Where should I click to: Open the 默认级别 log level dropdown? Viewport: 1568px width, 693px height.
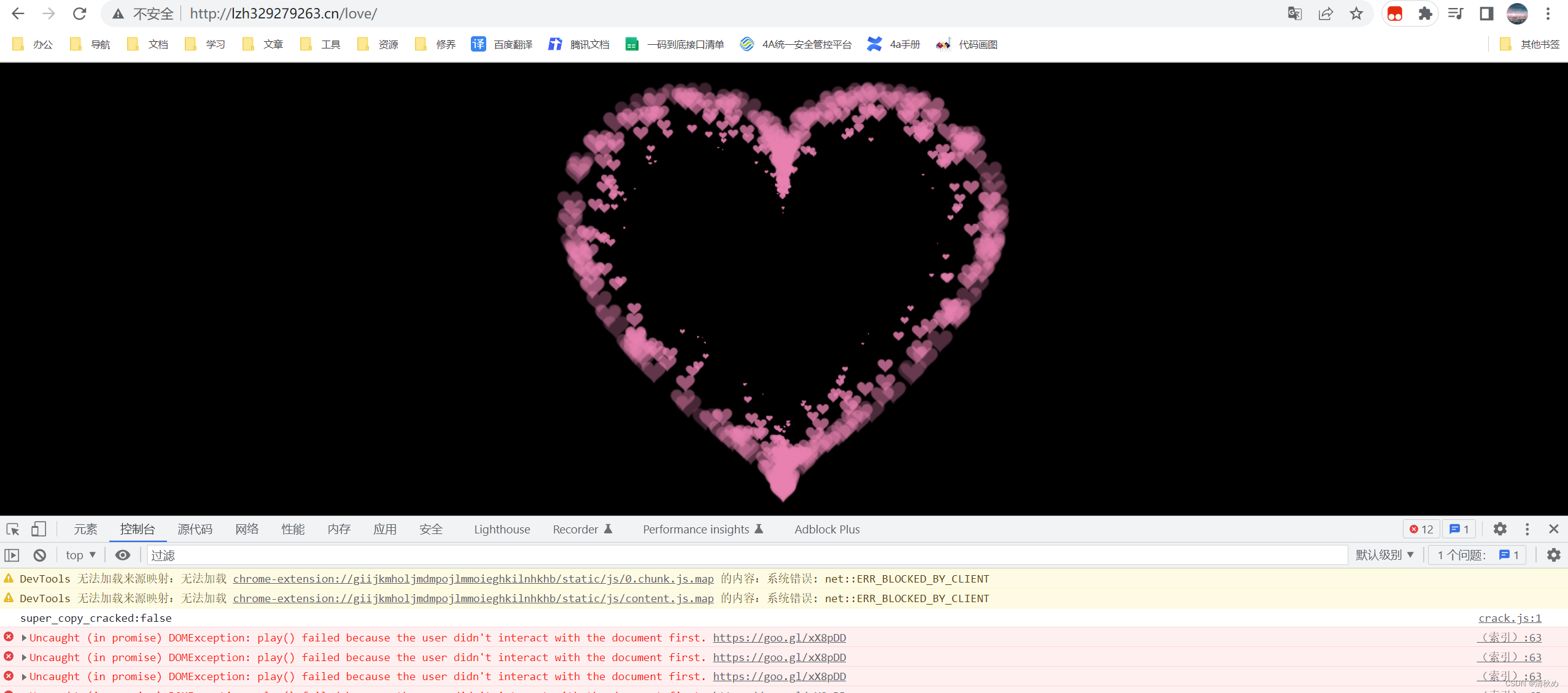pos(1385,556)
